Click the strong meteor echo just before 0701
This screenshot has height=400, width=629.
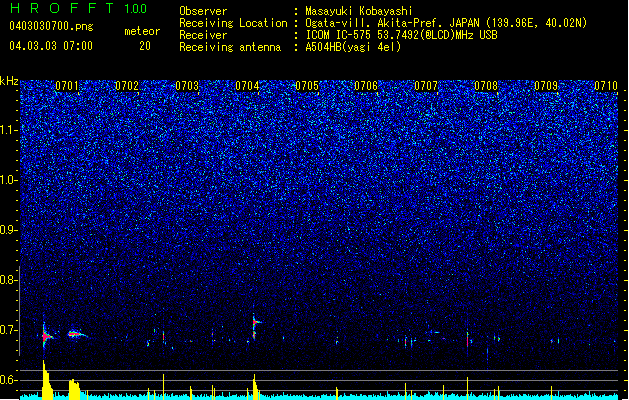[46, 335]
